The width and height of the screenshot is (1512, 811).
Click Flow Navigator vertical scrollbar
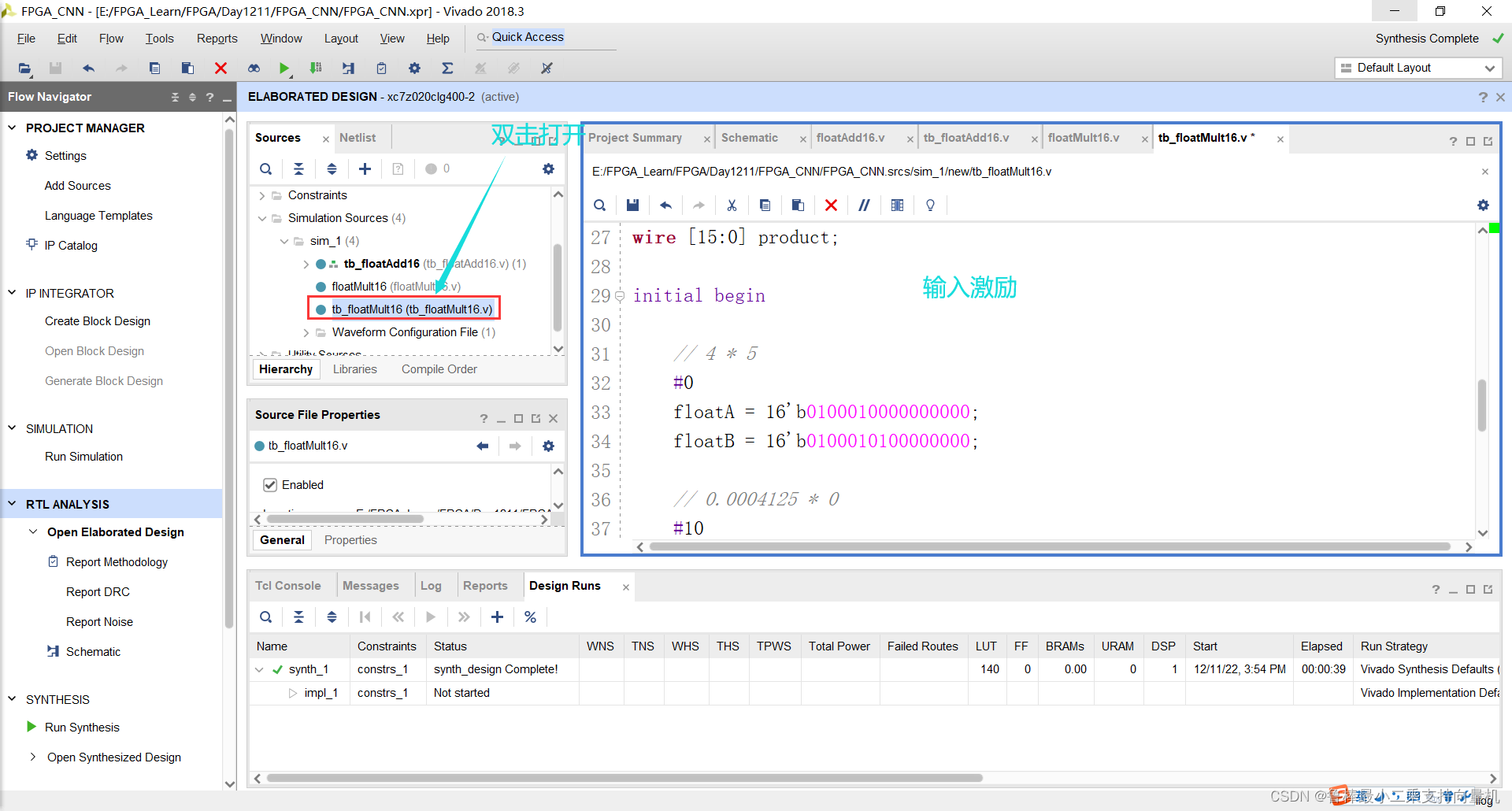pyautogui.click(x=229, y=378)
